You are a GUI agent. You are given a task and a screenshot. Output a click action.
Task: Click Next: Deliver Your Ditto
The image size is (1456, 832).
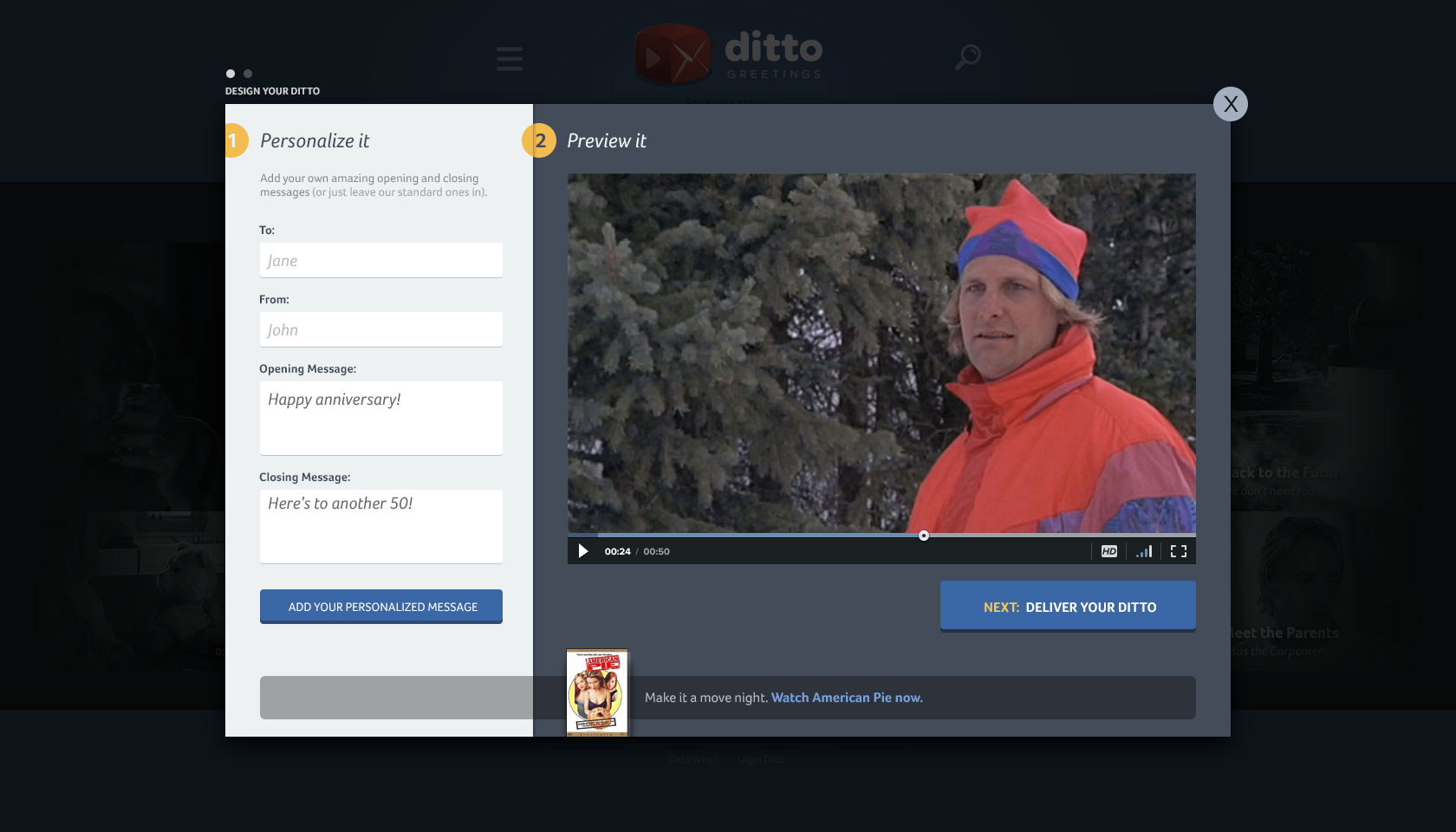1067,607
